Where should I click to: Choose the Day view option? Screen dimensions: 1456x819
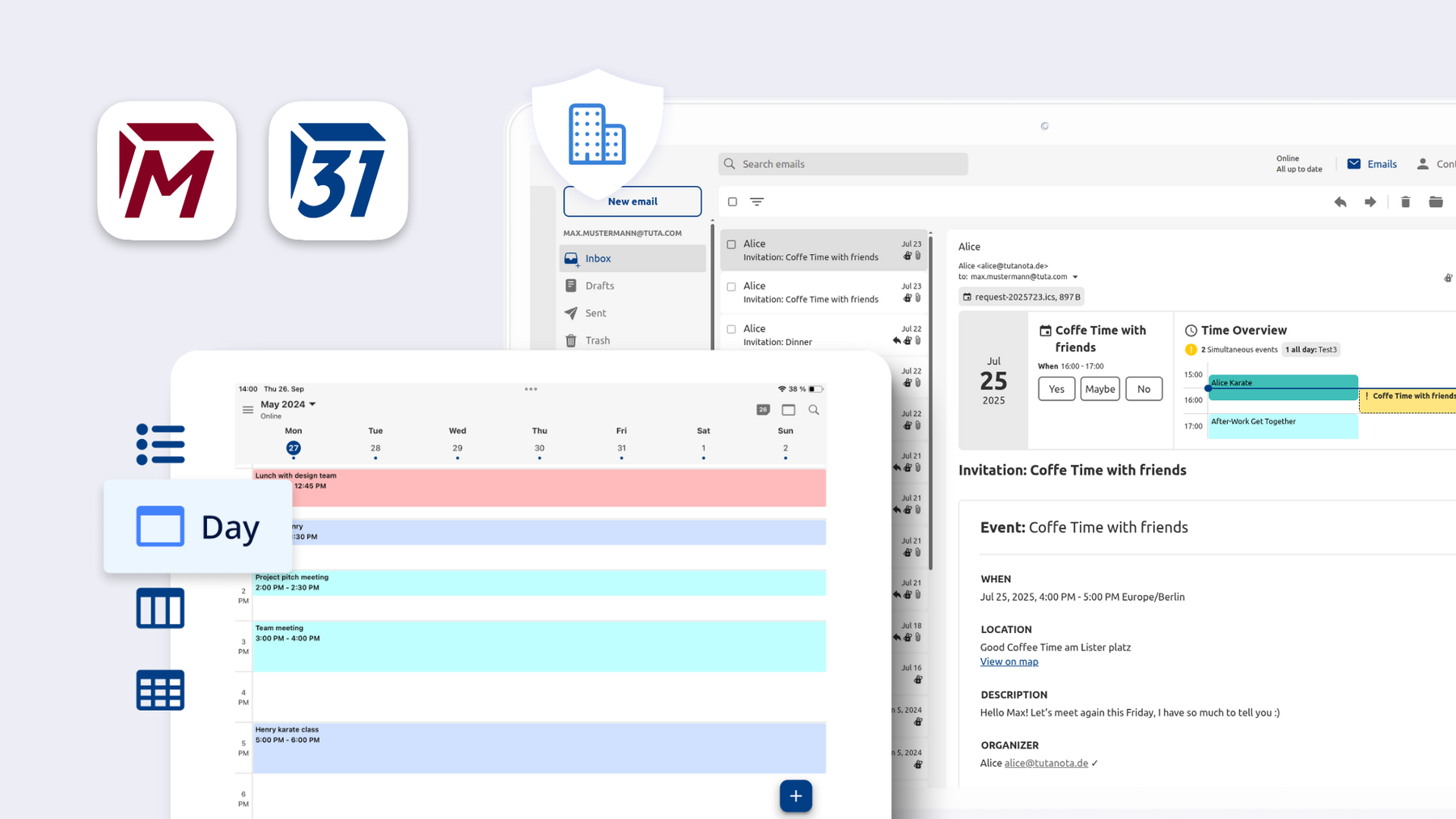click(198, 527)
